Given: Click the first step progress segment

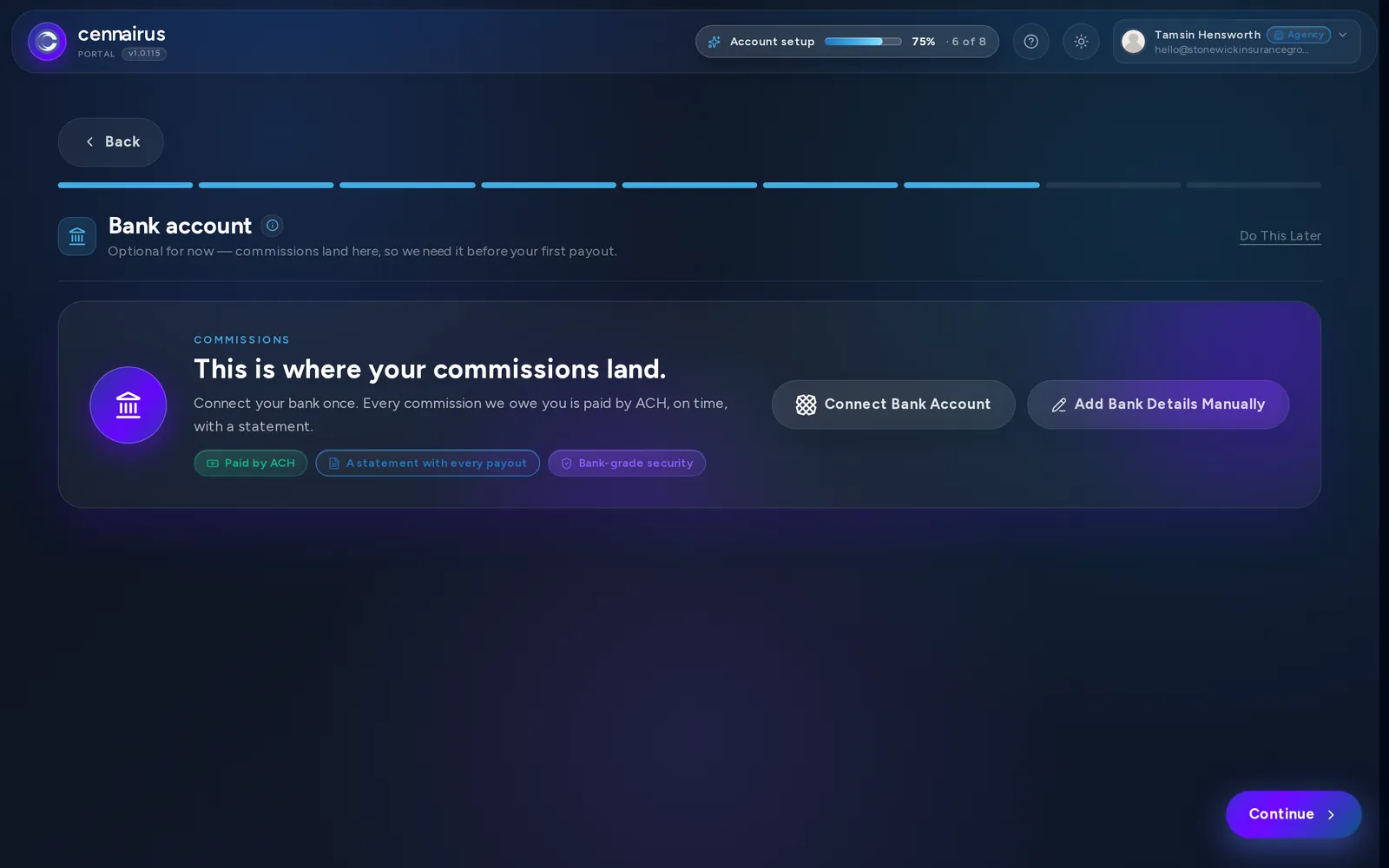Looking at the screenshot, I should coord(125,185).
